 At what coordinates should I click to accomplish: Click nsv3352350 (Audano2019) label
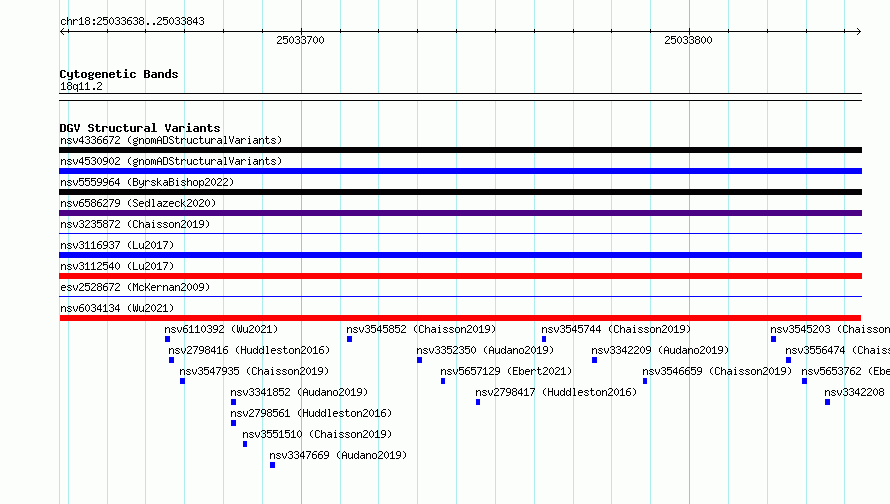coord(485,350)
